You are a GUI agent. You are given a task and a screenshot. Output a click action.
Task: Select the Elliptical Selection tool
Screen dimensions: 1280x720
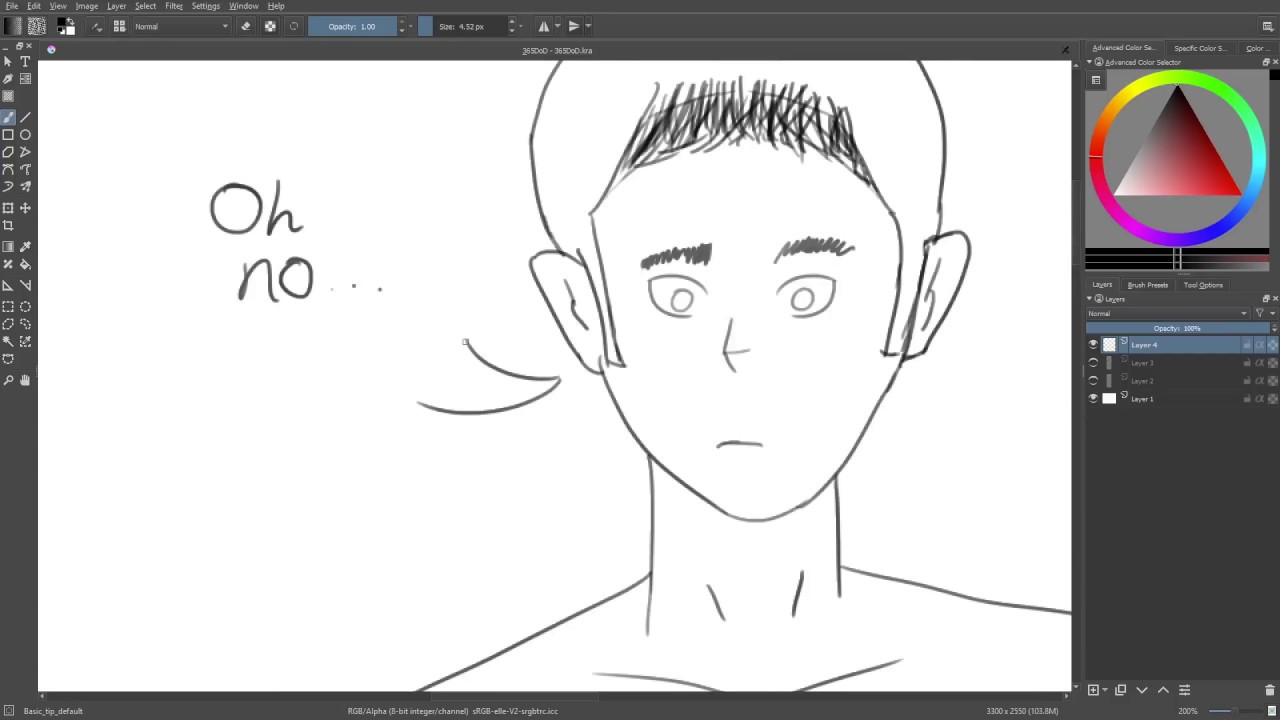click(25, 307)
